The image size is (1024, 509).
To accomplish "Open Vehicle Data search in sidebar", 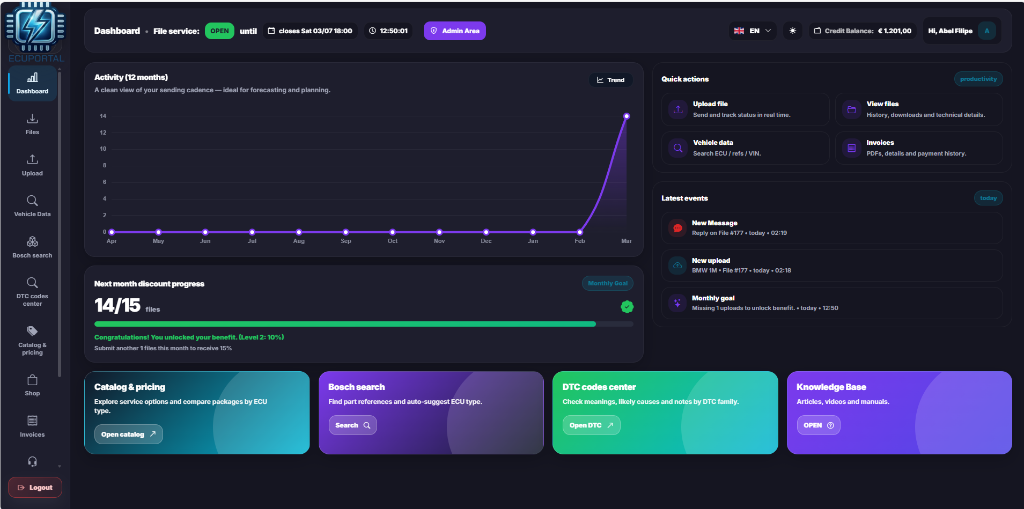I will [32, 206].
